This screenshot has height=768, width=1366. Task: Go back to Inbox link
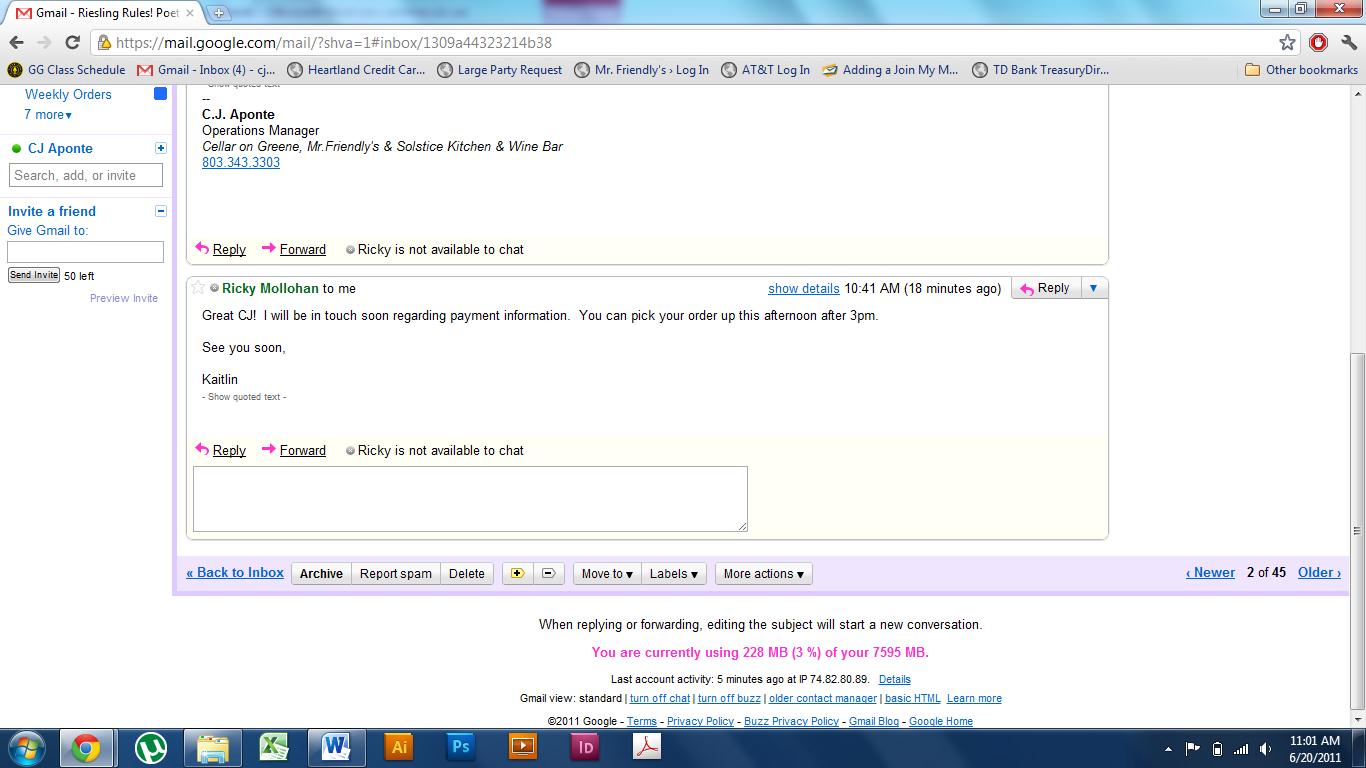pos(235,572)
